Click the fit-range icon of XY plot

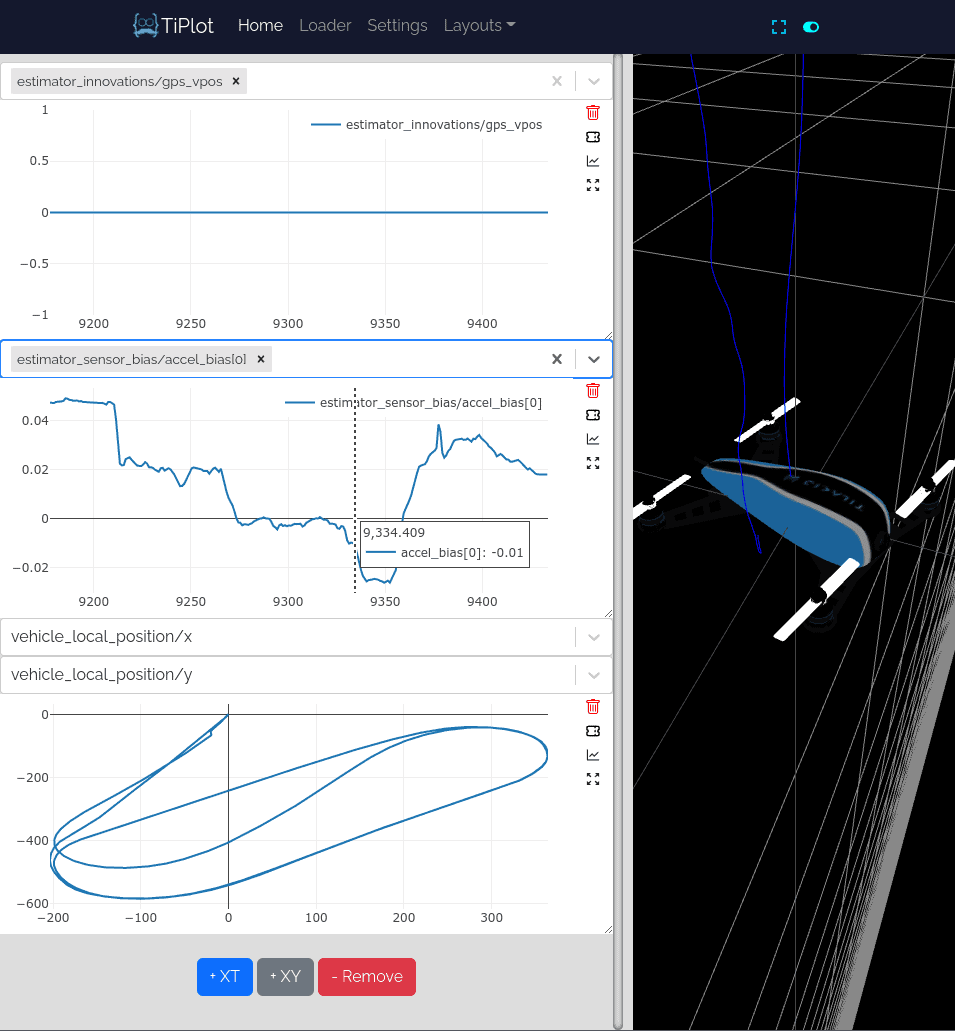point(593,731)
